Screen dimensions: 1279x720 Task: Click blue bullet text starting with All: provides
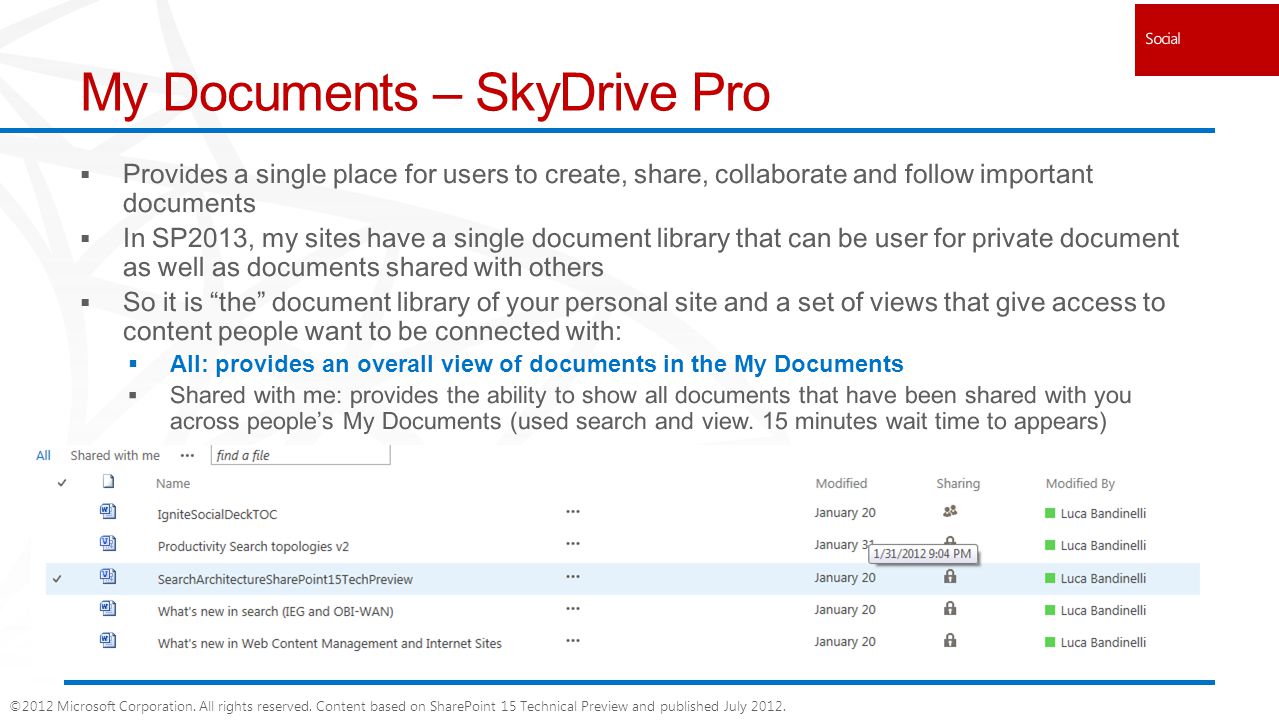click(x=537, y=364)
